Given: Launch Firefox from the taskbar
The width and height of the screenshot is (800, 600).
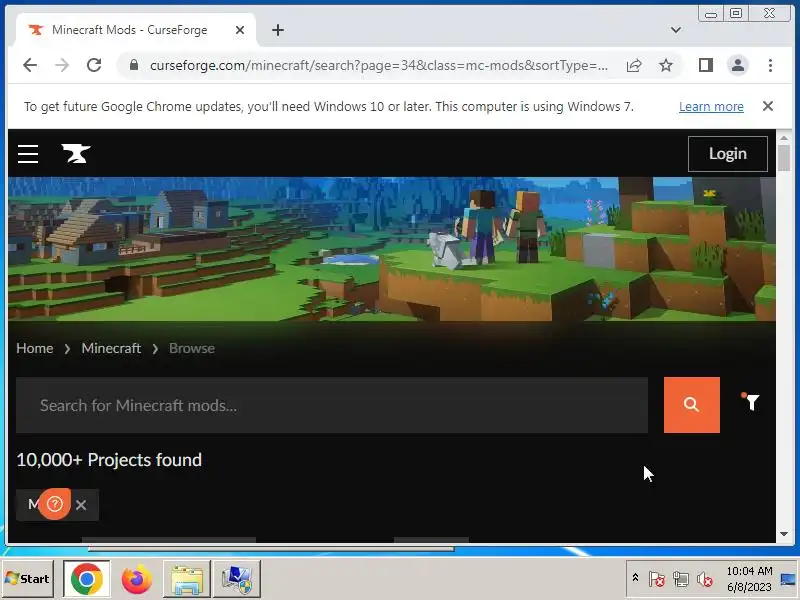Looking at the screenshot, I should click(x=136, y=579).
